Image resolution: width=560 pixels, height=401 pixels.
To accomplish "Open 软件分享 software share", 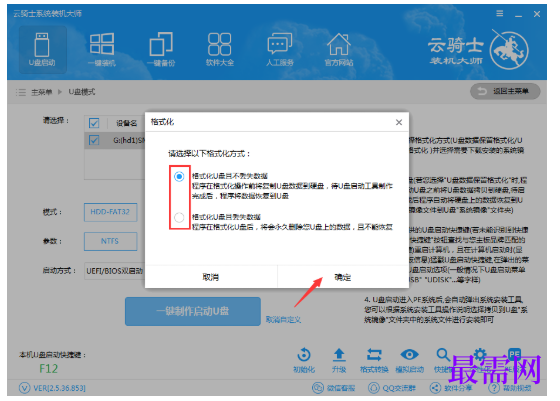I will point(451,388).
